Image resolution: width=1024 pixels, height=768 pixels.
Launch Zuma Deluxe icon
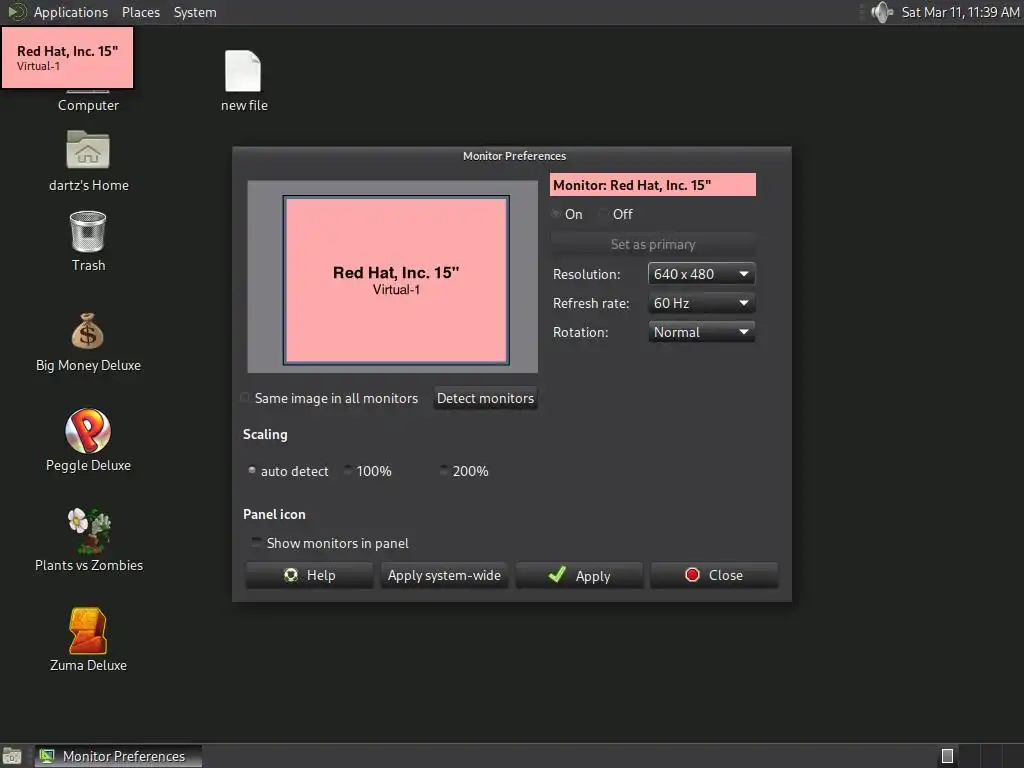tap(88, 630)
